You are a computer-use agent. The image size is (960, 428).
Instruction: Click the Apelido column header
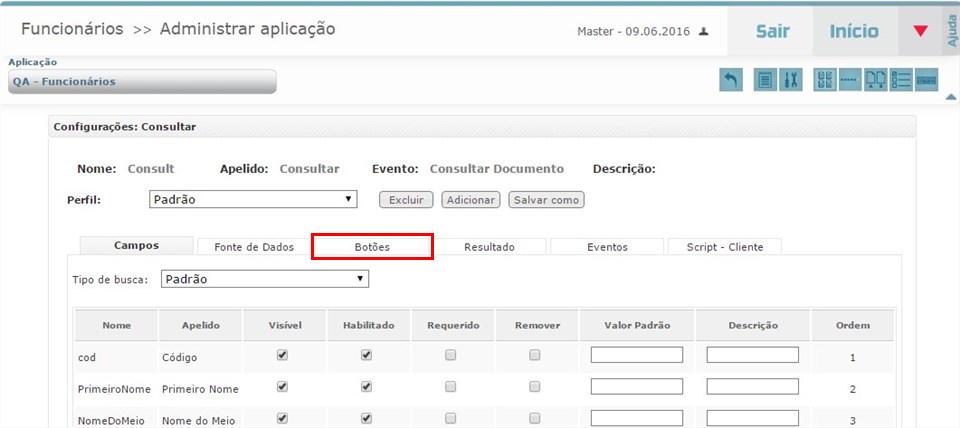(201, 325)
